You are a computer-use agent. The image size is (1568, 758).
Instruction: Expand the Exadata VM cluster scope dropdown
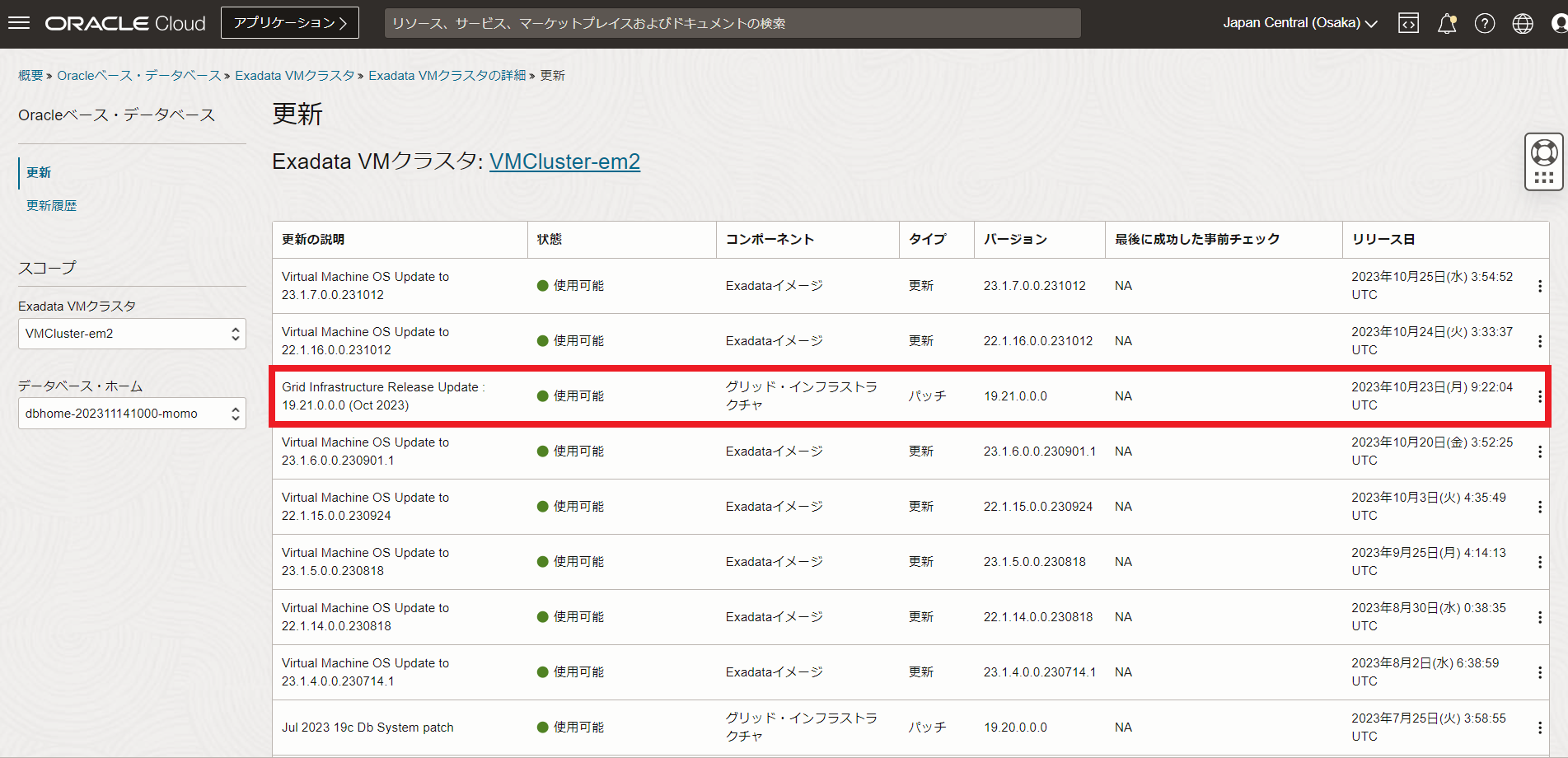pos(132,334)
